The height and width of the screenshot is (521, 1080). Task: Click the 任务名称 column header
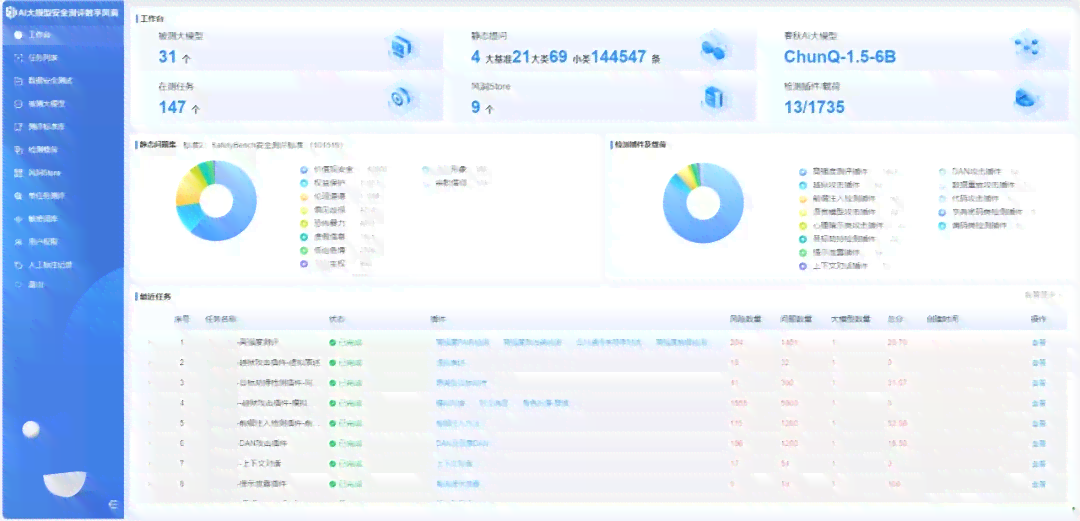pyautogui.click(x=221, y=319)
